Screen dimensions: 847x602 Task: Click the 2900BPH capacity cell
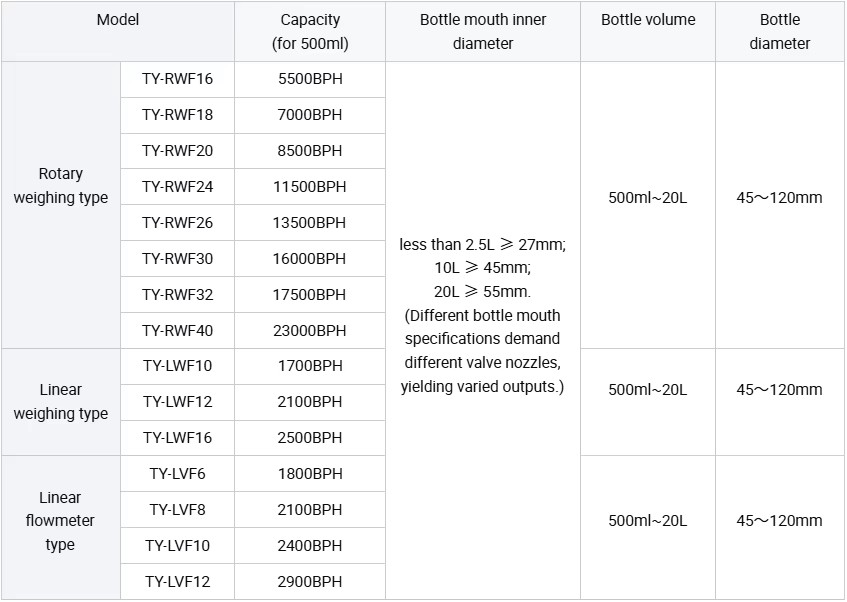[310, 581]
